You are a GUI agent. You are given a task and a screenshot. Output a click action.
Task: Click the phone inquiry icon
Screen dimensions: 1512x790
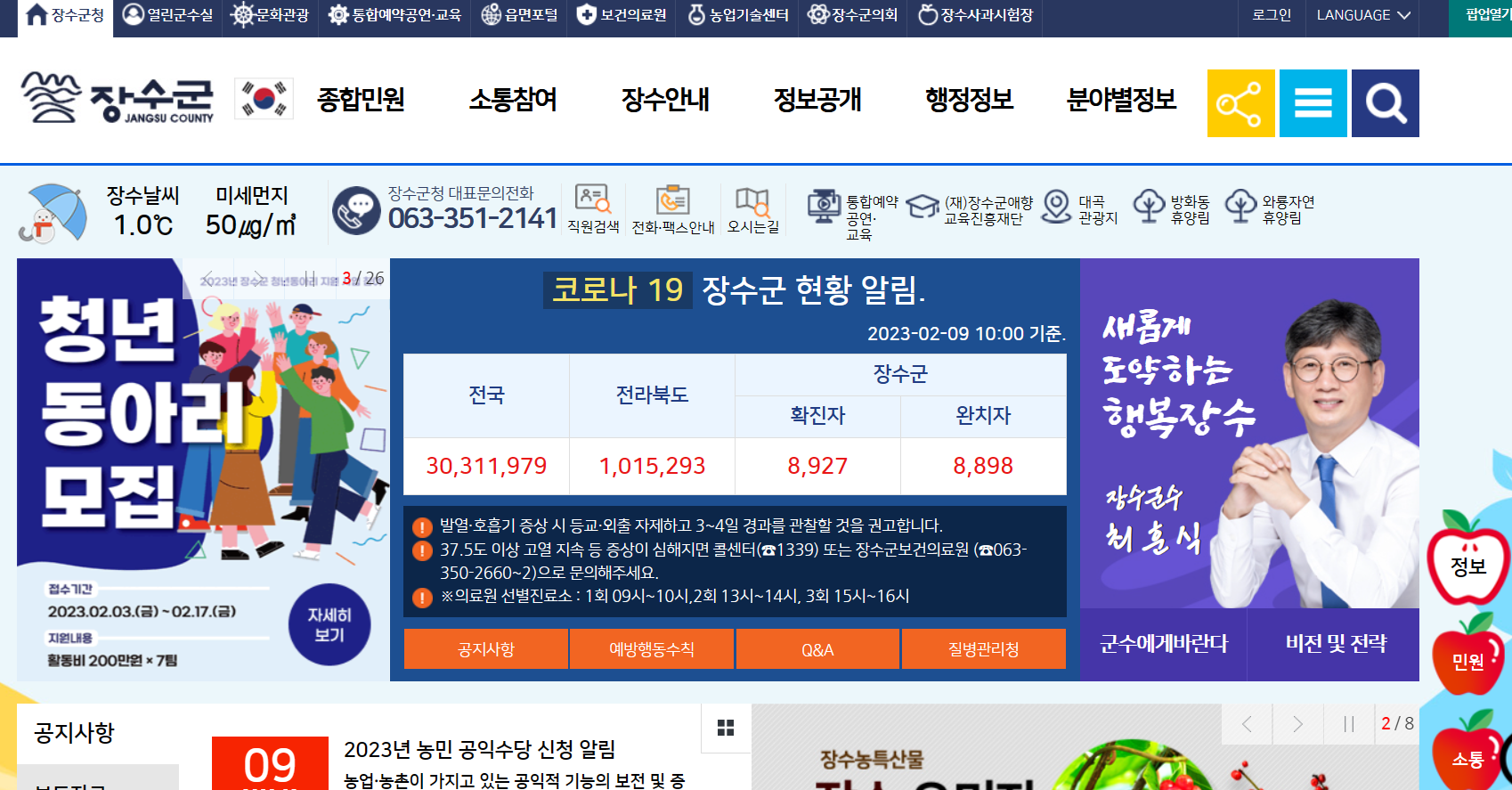(x=357, y=212)
